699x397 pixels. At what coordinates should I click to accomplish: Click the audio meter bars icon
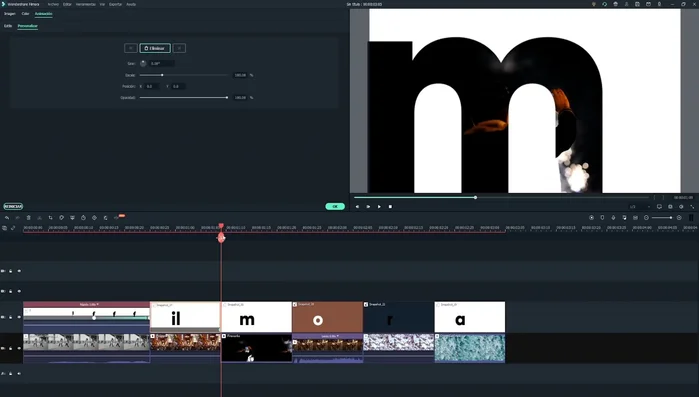click(x=691, y=218)
